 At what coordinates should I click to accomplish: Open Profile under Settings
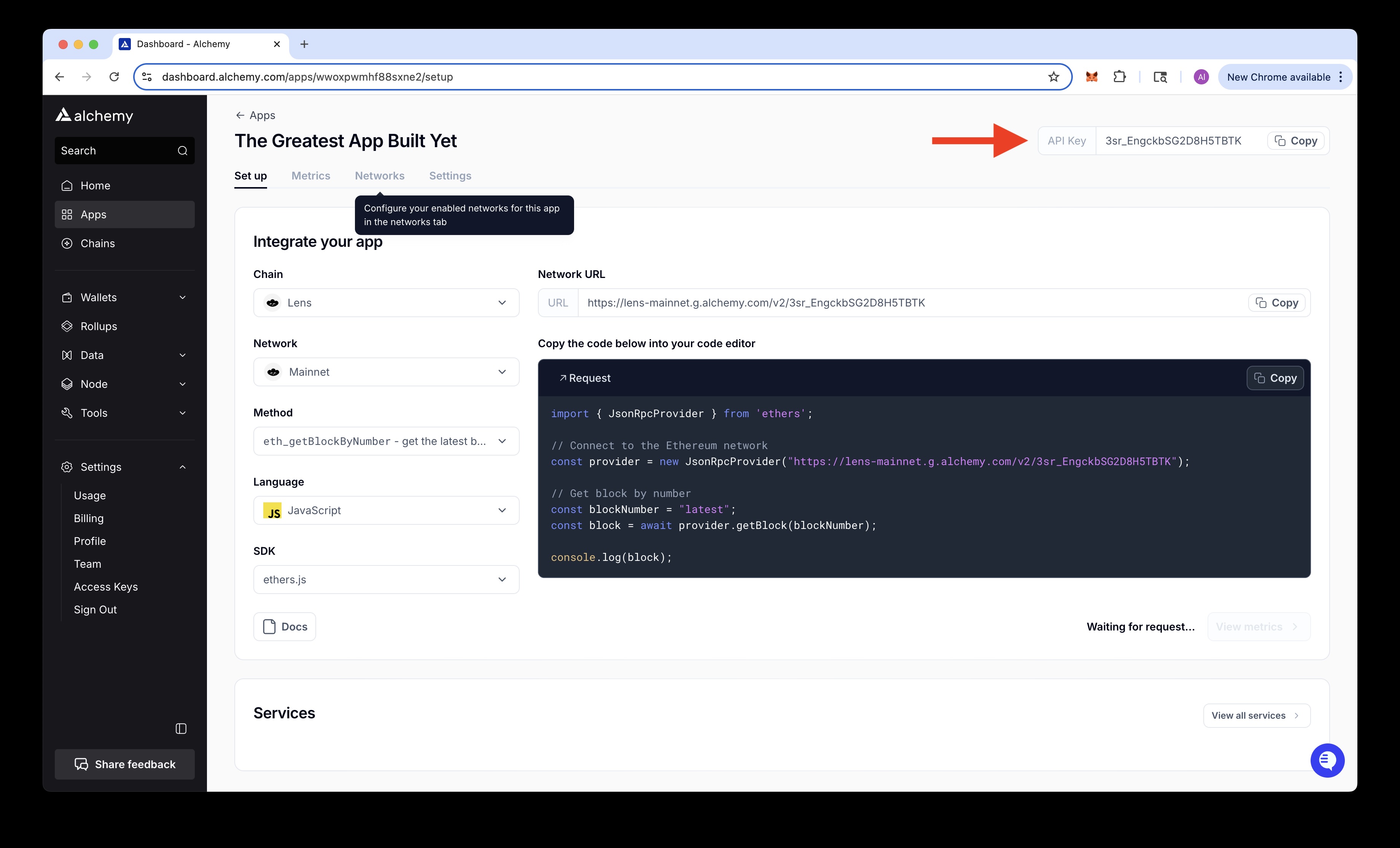[x=90, y=541]
